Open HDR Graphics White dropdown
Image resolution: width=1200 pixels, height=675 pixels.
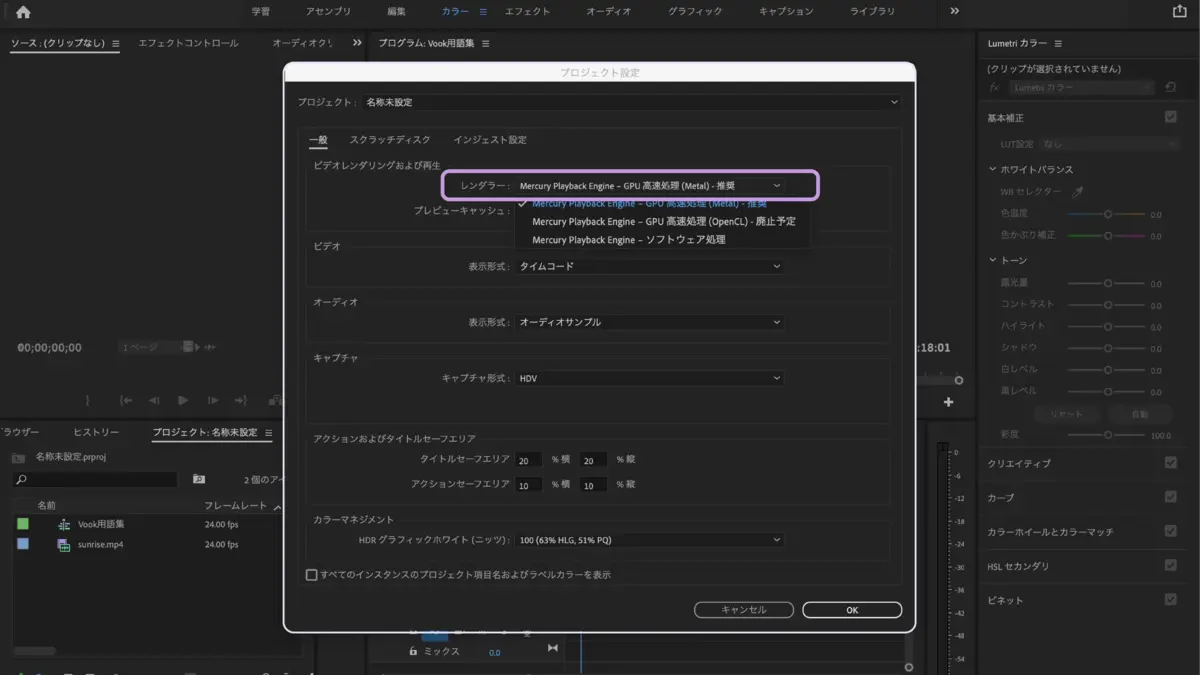click(x=650, y=540)
